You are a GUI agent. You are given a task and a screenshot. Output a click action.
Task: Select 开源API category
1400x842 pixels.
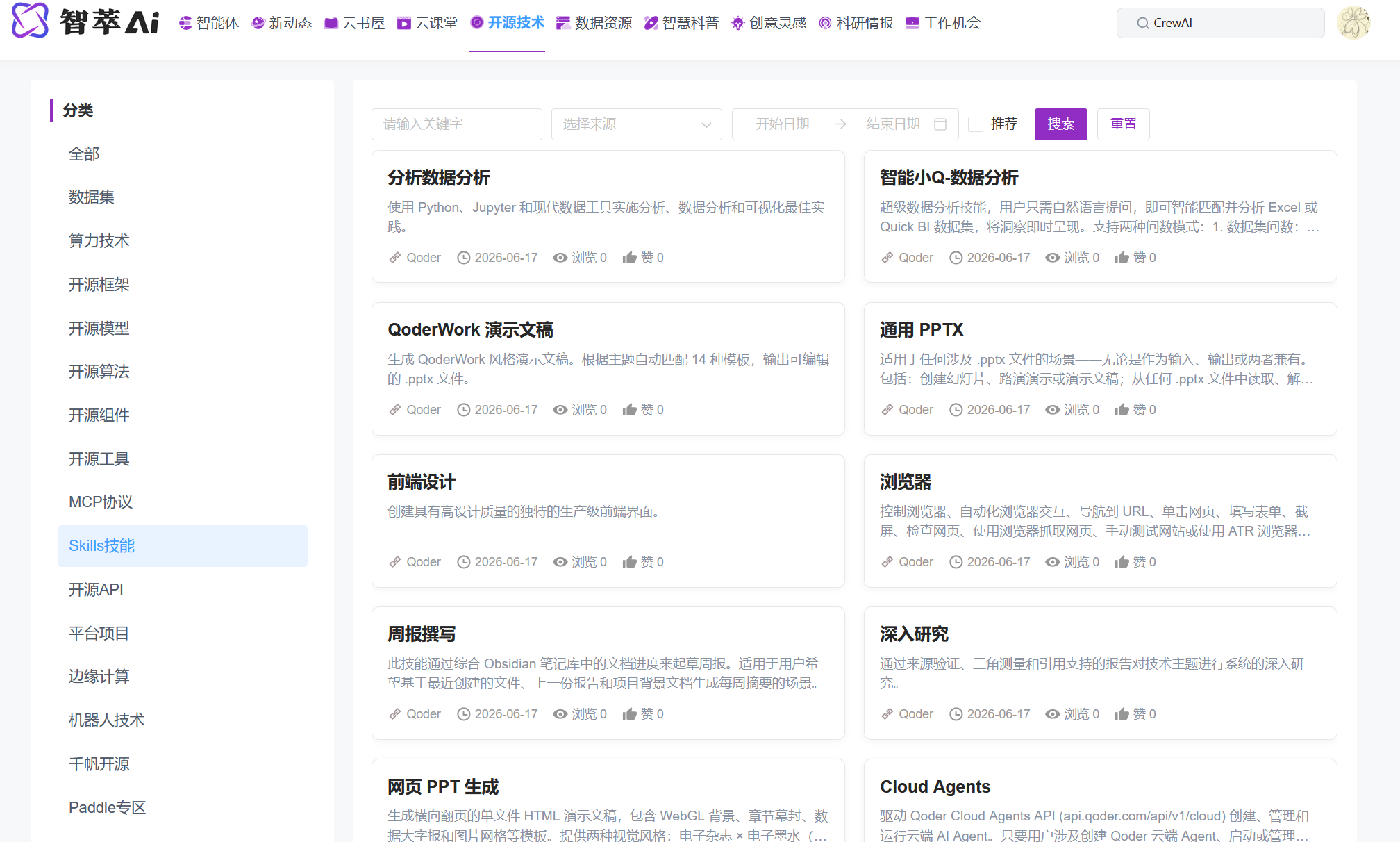pos(183,590)
